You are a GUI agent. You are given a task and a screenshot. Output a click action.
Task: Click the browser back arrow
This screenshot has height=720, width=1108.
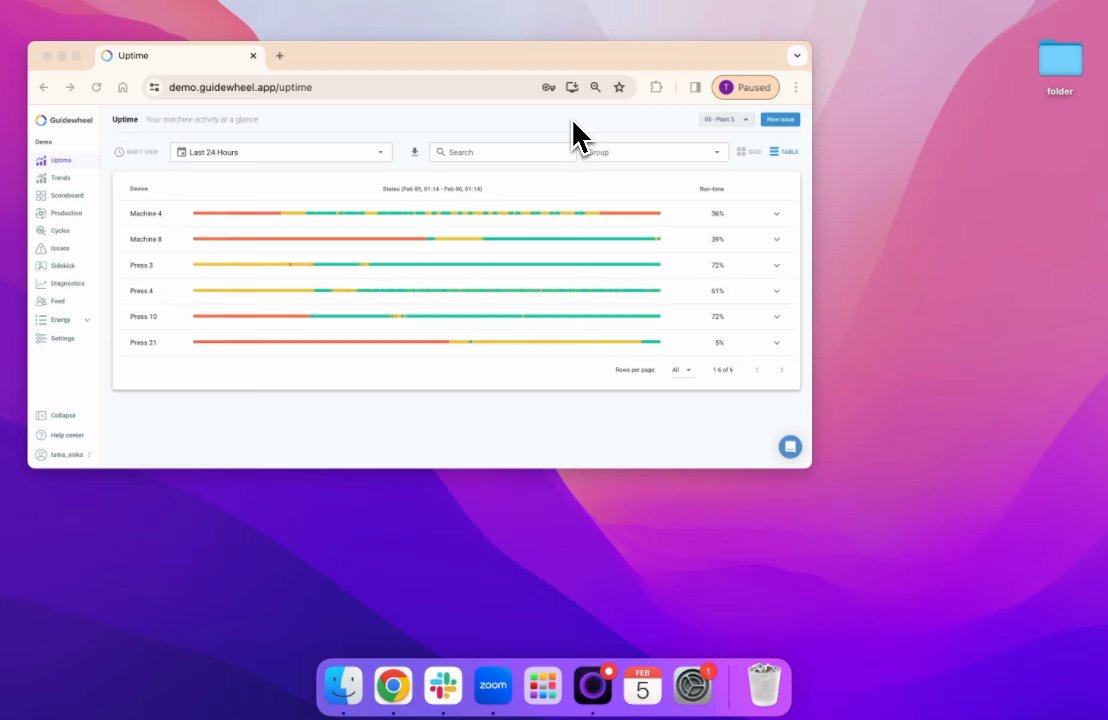(44, 87)
